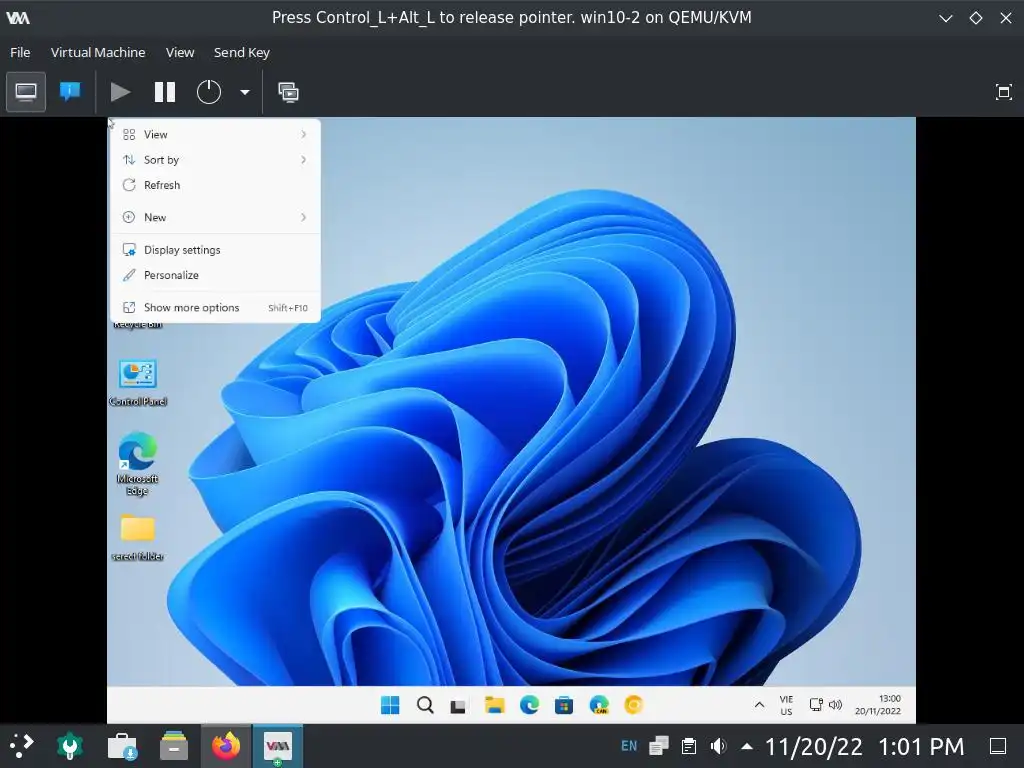Open the orange circular app in taskbar
This screenshot has width=1024, height=768.
click(x=633, y=705)
